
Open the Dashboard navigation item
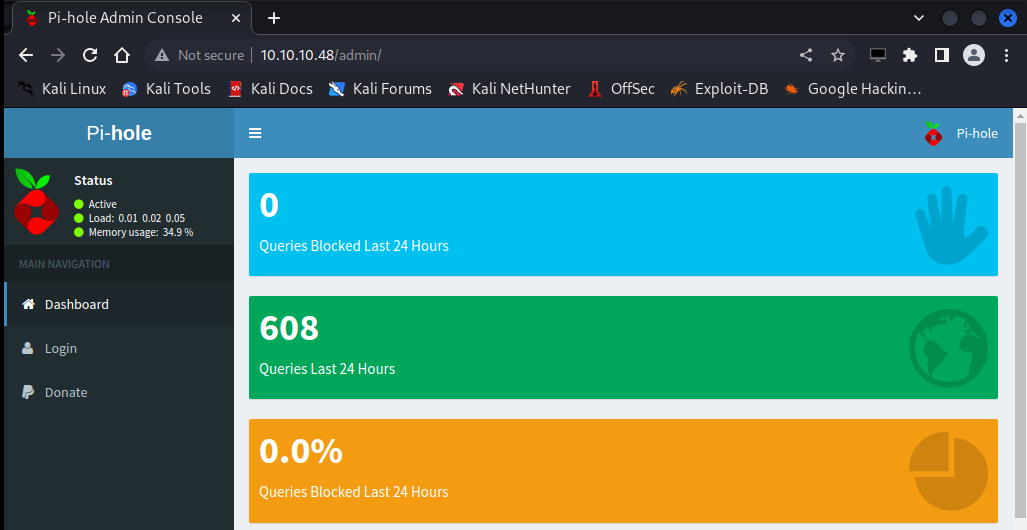[119, 304]
